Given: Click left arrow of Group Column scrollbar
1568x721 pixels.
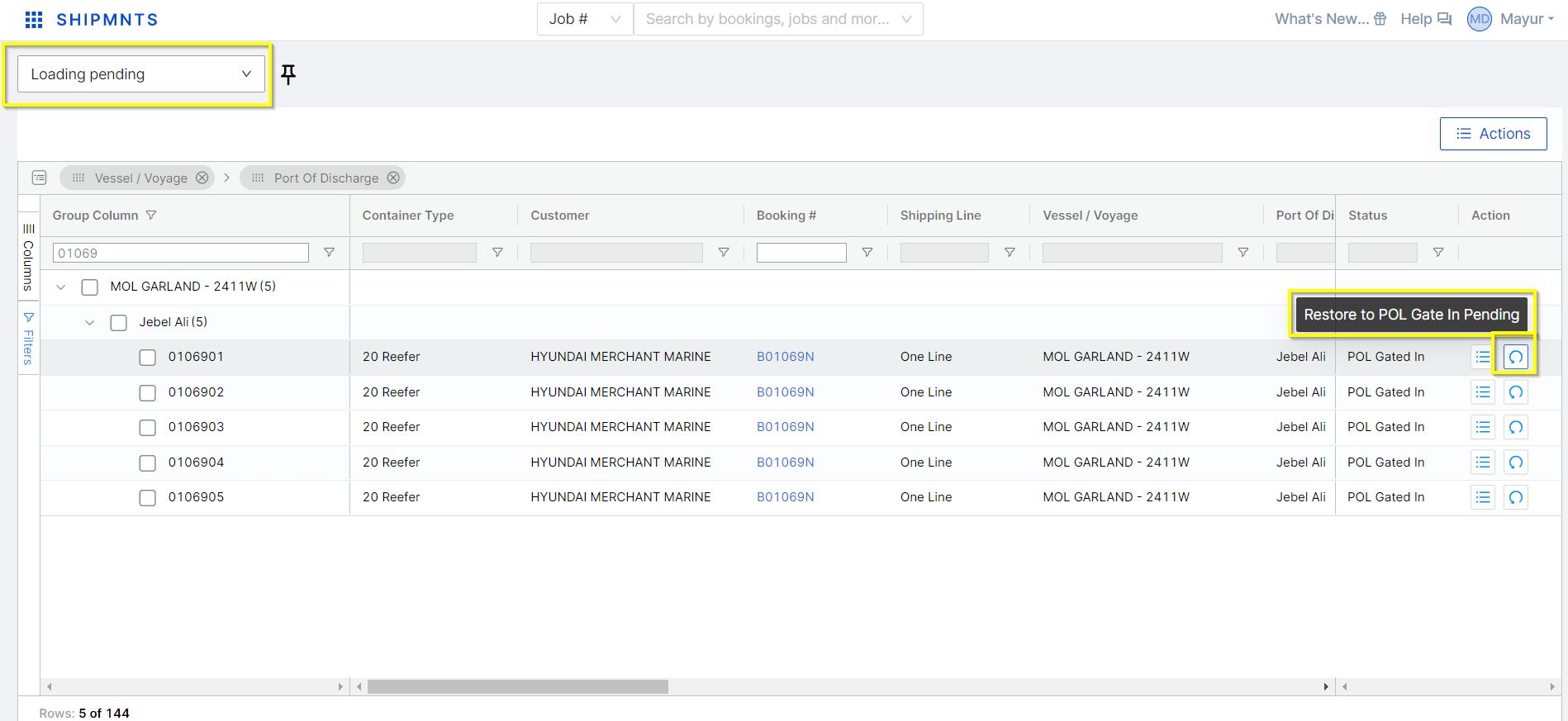Looking at the screenshot, I should tap(50, 686).
